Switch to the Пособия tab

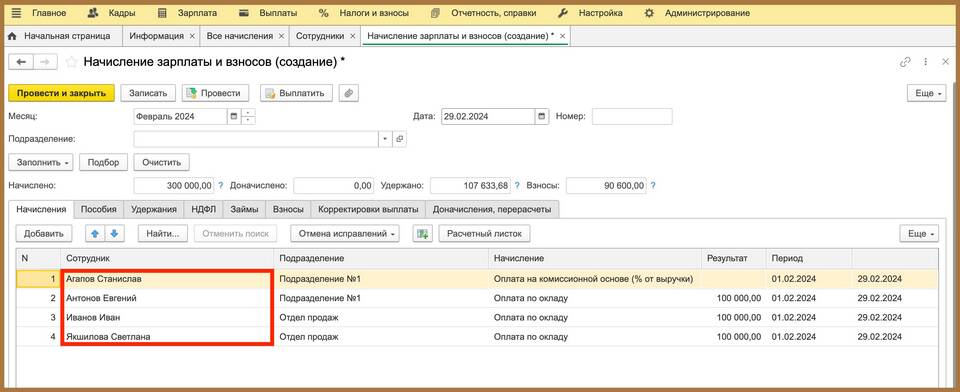pos(99,209)
